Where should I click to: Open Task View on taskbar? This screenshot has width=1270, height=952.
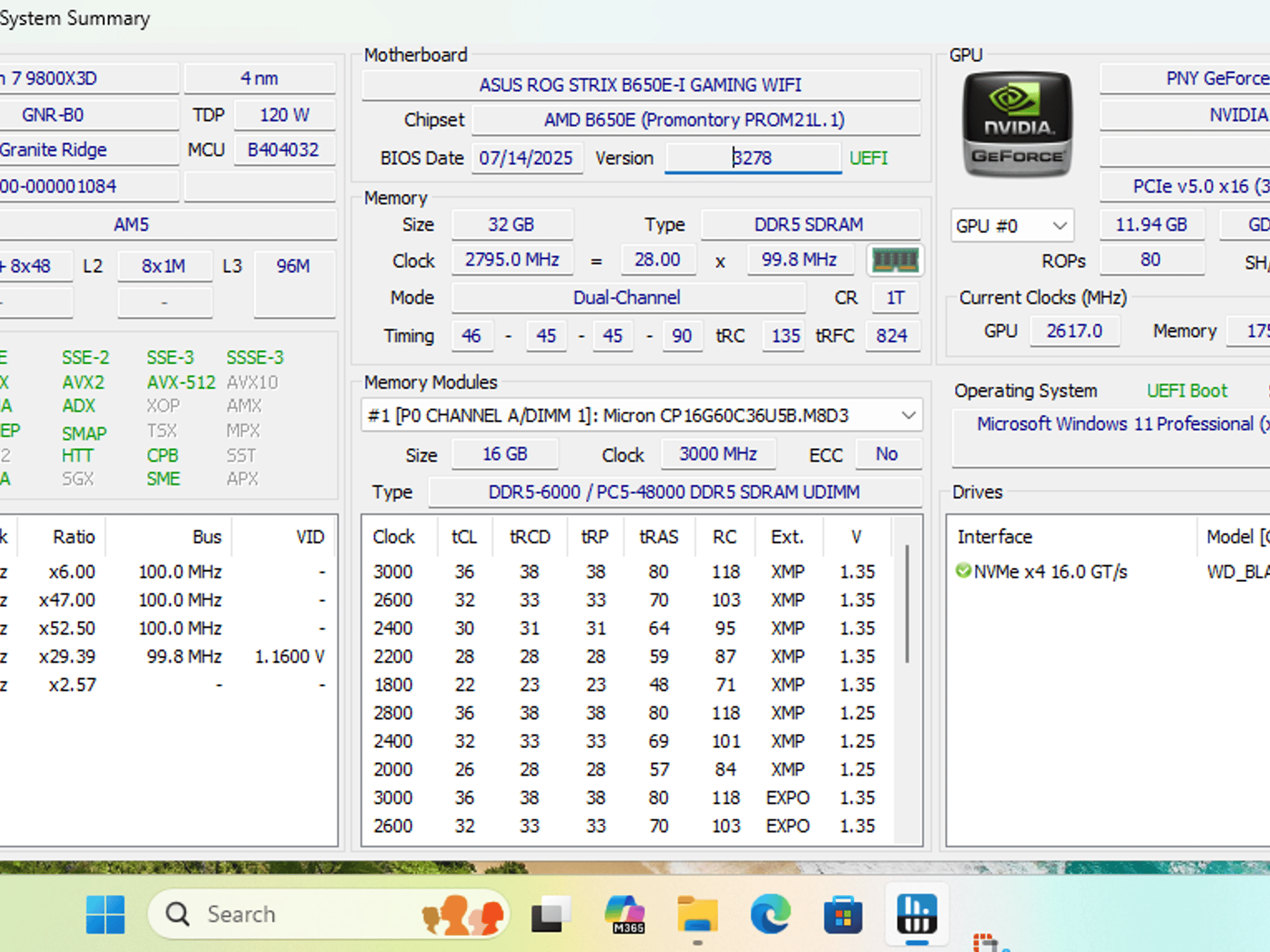pyautogui.click(x=551, y=914)
